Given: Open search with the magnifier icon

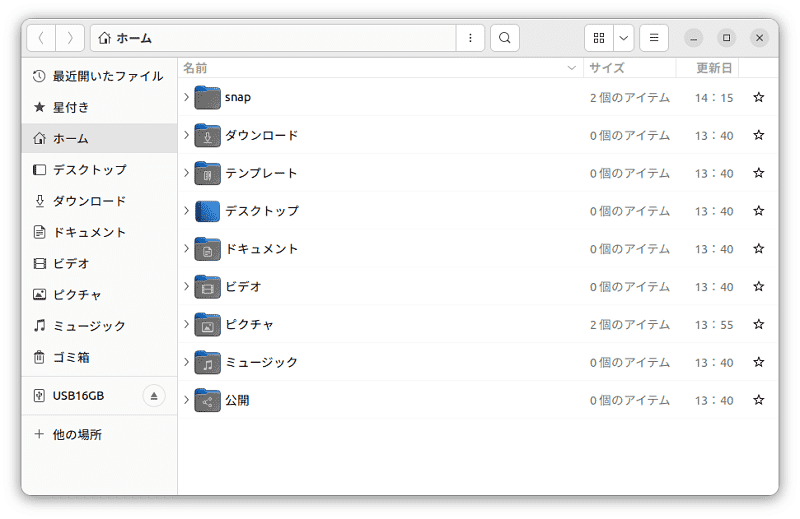Looking at the screenshot, I should 505,38.
